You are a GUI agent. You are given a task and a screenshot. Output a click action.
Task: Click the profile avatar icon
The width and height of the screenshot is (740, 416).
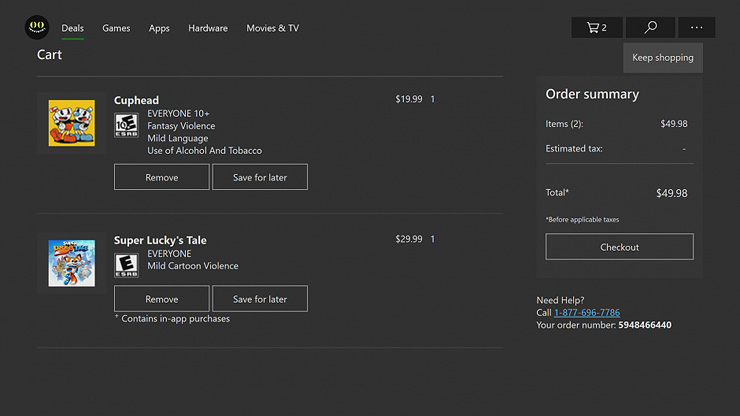pos(36,27)
